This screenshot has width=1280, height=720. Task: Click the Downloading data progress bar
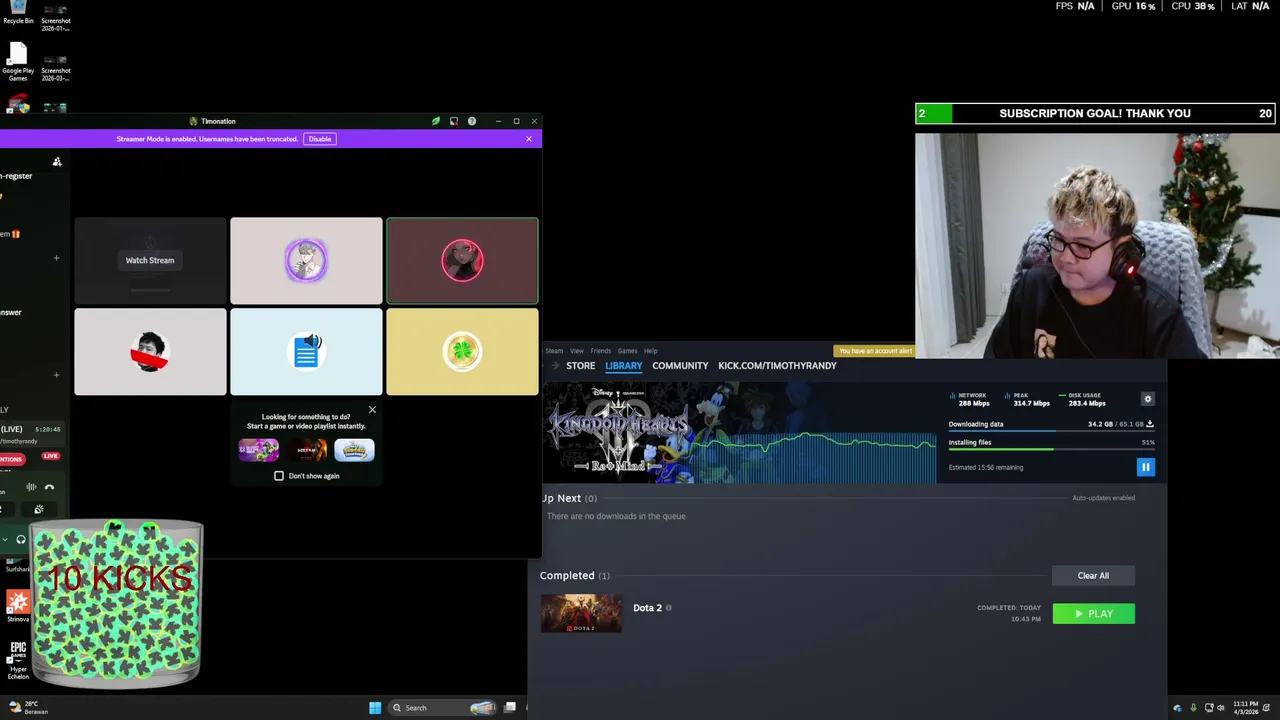pyautogui.click(x=1051, y=431)
